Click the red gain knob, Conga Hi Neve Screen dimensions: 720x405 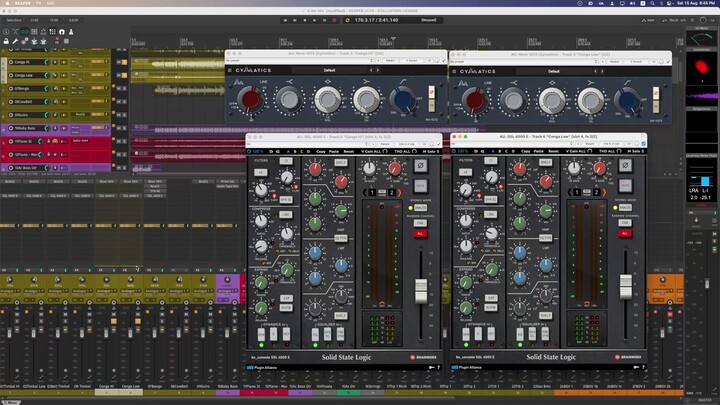pos(250,100)
